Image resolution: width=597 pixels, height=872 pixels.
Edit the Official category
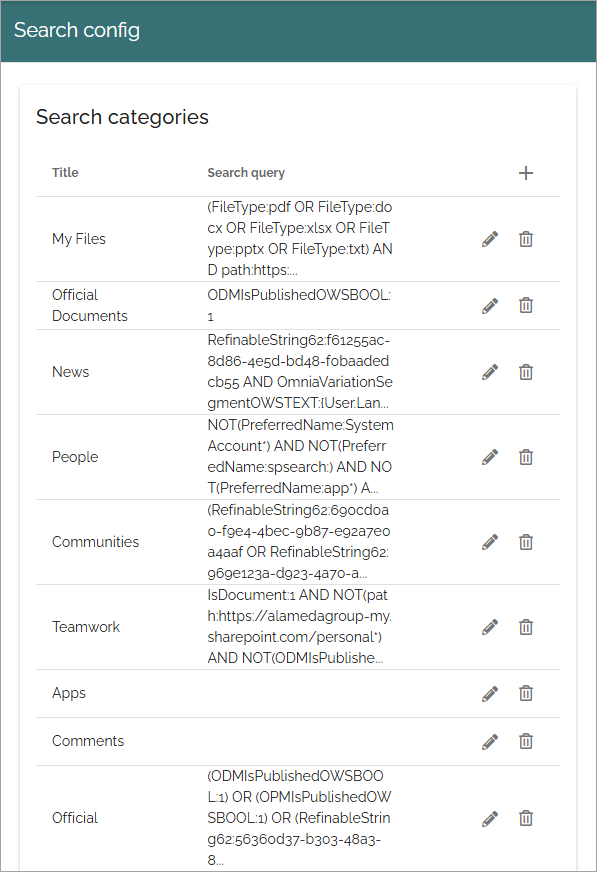(x=490, y=819)
